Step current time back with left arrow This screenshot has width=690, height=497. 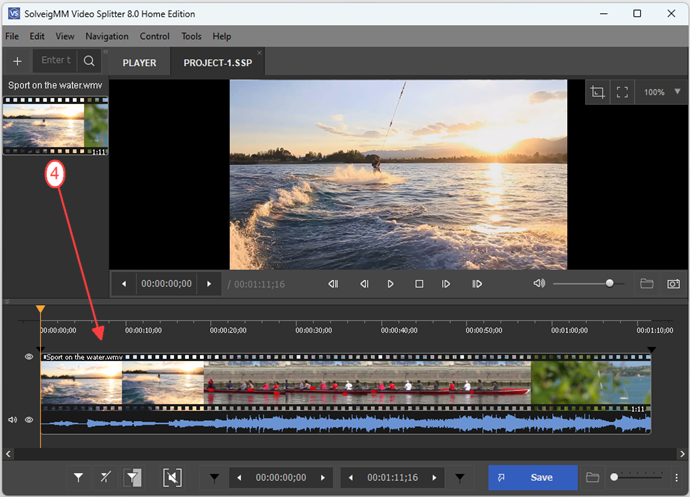click(124, 284)
